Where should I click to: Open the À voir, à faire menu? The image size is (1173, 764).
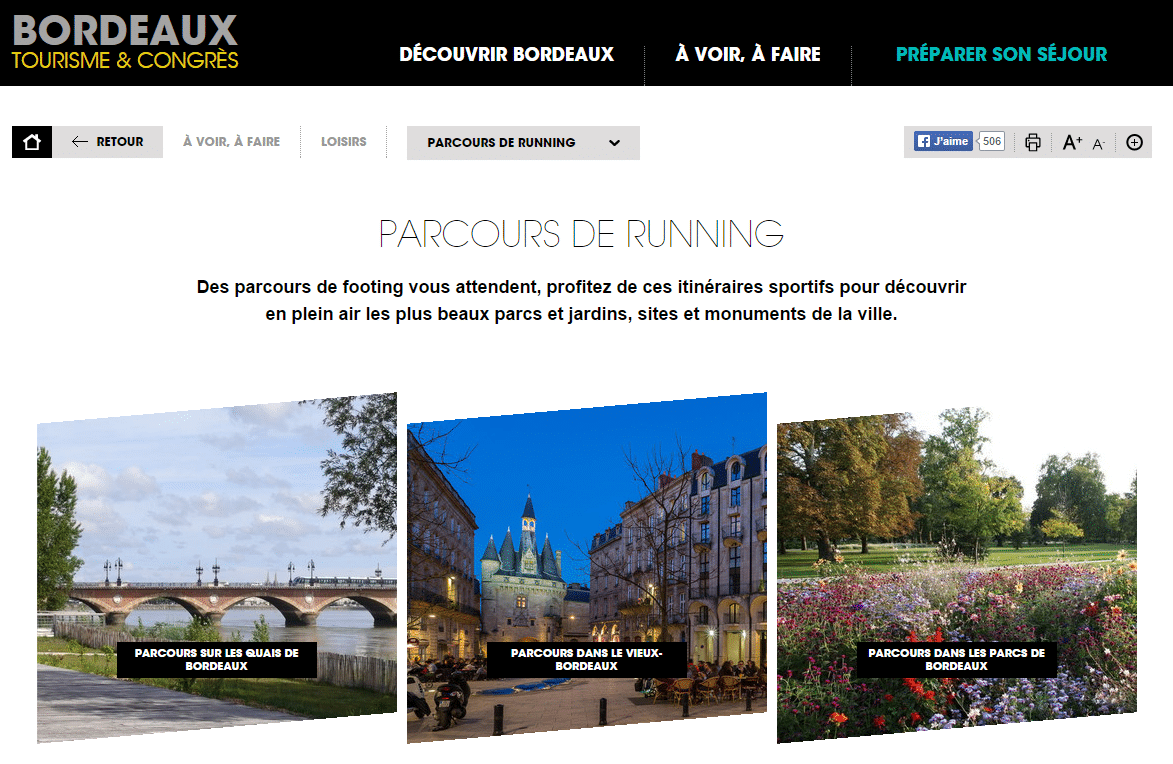pyautogui.click(x=748, y=54)
